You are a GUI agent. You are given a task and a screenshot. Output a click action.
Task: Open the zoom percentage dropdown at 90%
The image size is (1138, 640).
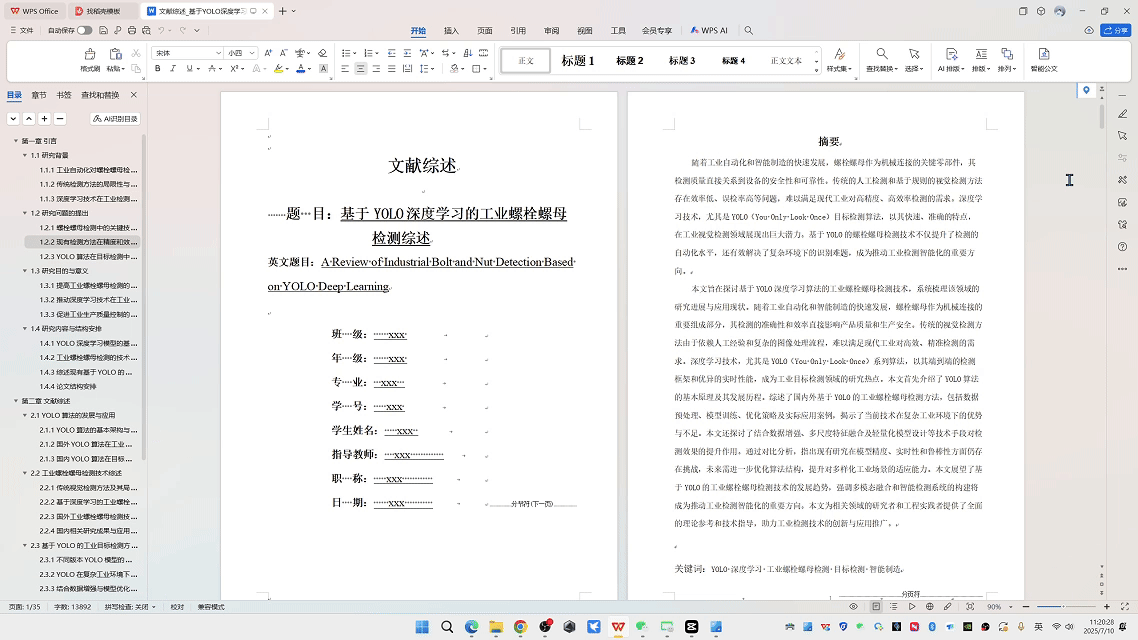pos(1008,607)
